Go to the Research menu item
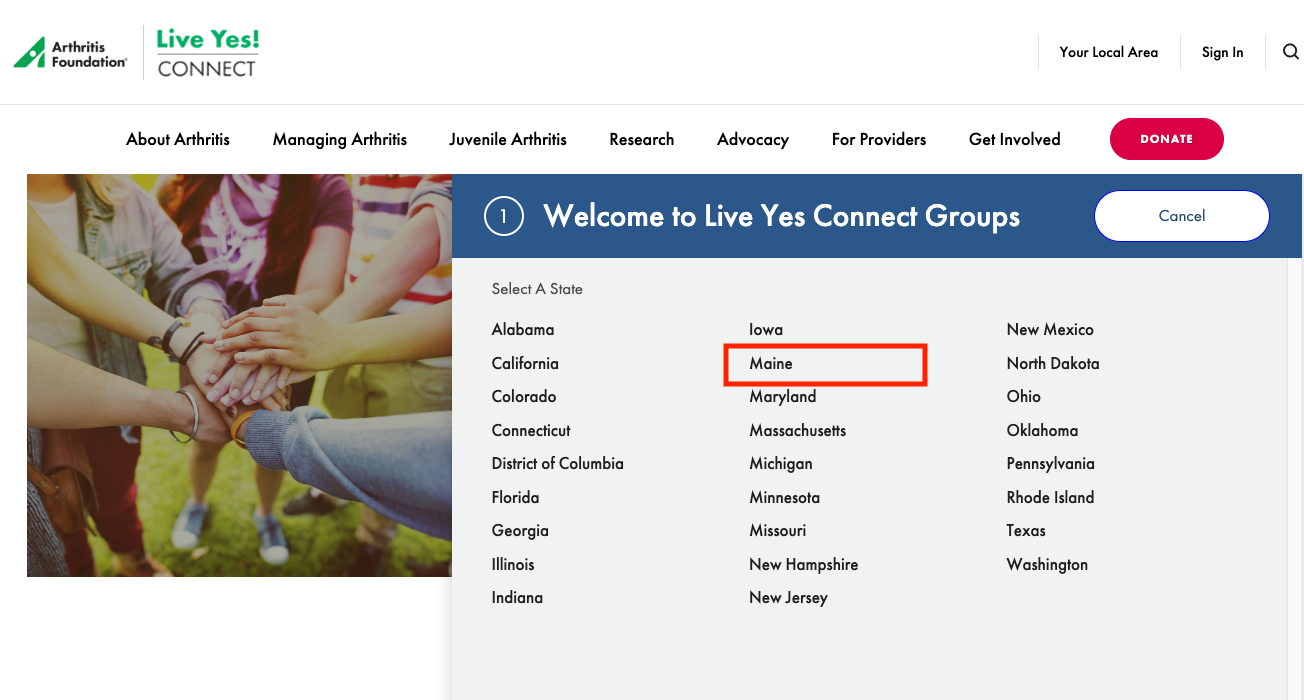This screenshot has height=700, width=1304. (642, 139)
